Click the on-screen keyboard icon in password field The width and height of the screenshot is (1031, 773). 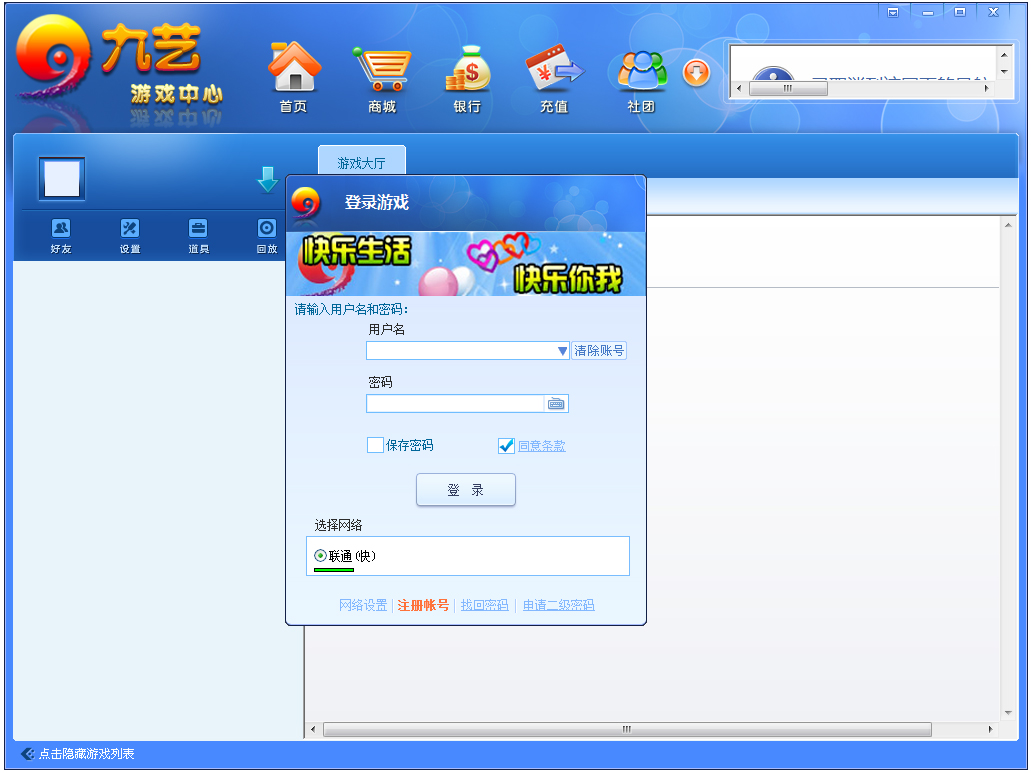(x=556, y=404)
